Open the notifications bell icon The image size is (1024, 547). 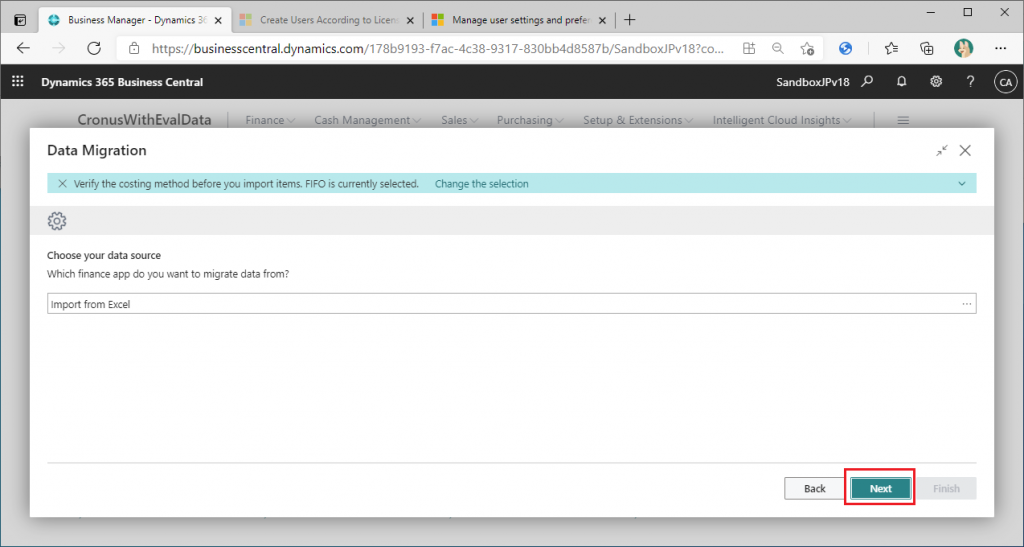(902, 82)
